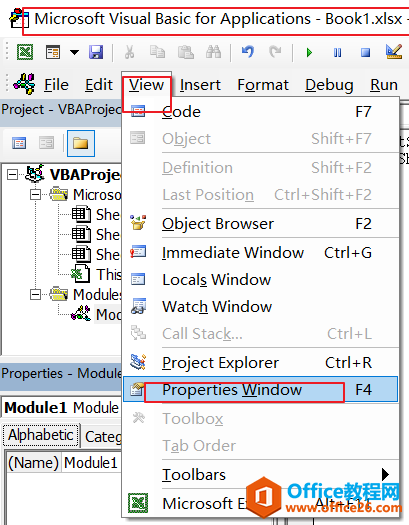This screenshot has height=525, width=409.
Task: Collapse the VBAProject root tree node
Action: (x=12, y=174)
